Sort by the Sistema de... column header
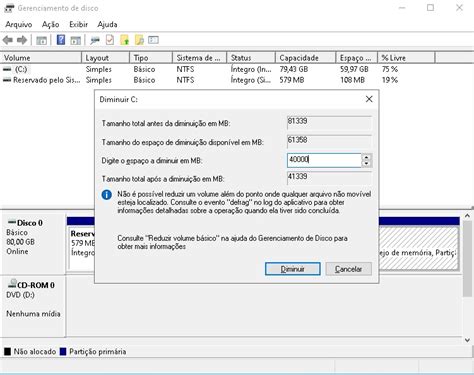 (x=200, y=58)
